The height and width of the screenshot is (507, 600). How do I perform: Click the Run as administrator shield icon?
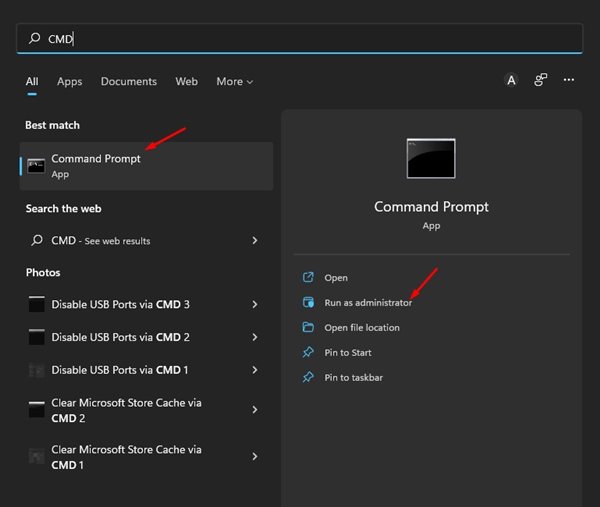coord(308,303)
